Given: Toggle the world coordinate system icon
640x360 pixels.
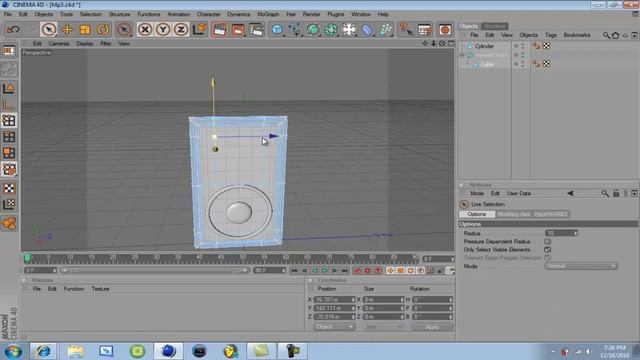Looking at the screenshot, I should (x=199, y=29).
